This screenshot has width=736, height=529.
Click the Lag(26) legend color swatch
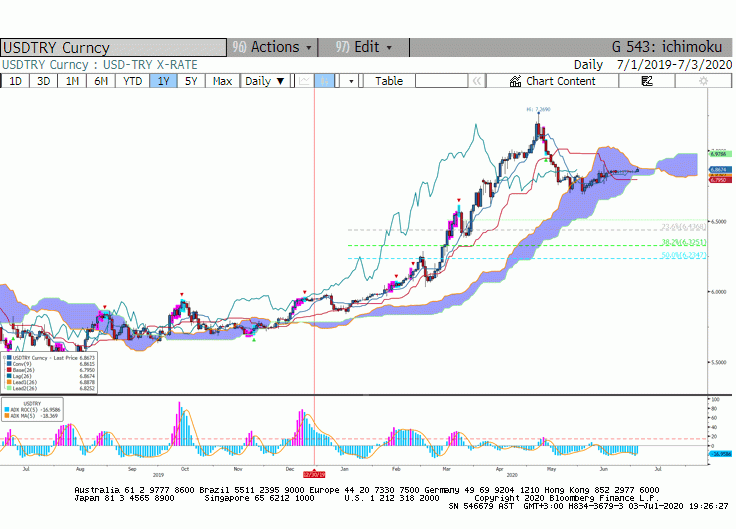point(9,376)
